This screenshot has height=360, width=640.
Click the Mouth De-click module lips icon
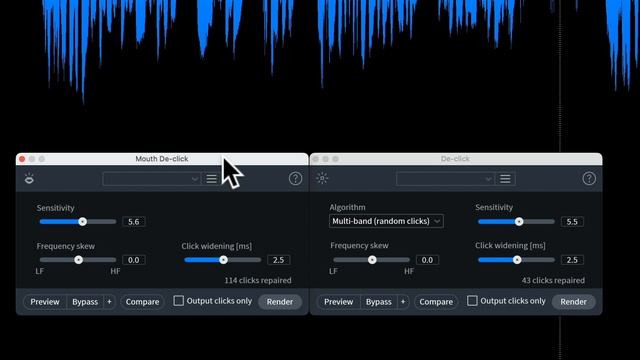click(29, 179)
